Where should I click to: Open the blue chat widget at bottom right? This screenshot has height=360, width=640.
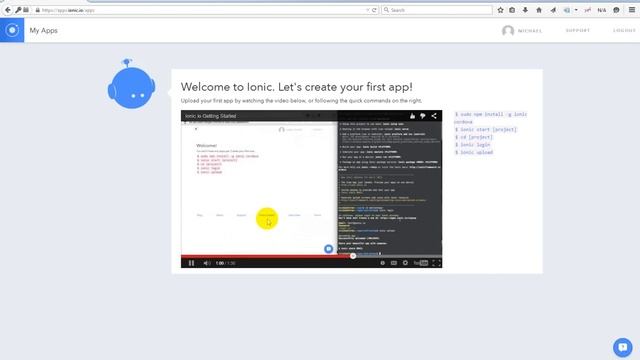tap(622, 347)
